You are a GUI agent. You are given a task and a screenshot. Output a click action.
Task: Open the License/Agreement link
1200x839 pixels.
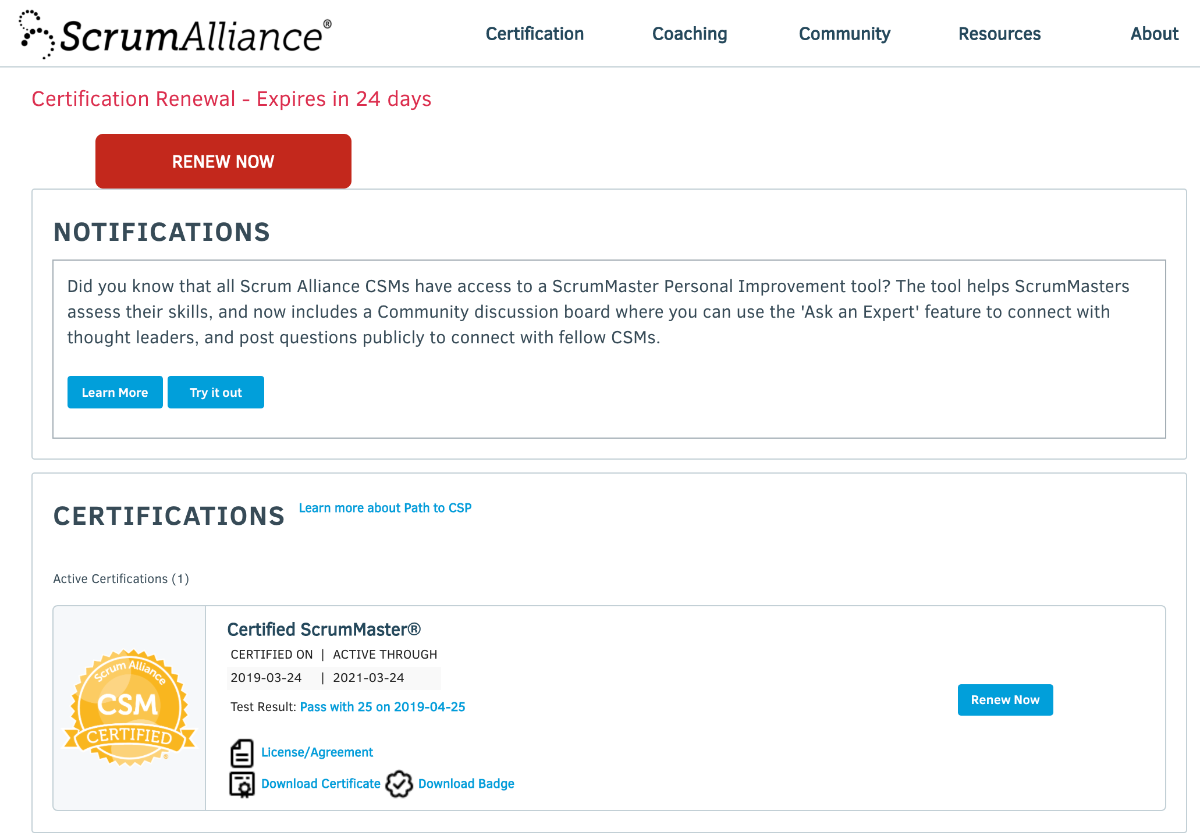click(317, 753)
